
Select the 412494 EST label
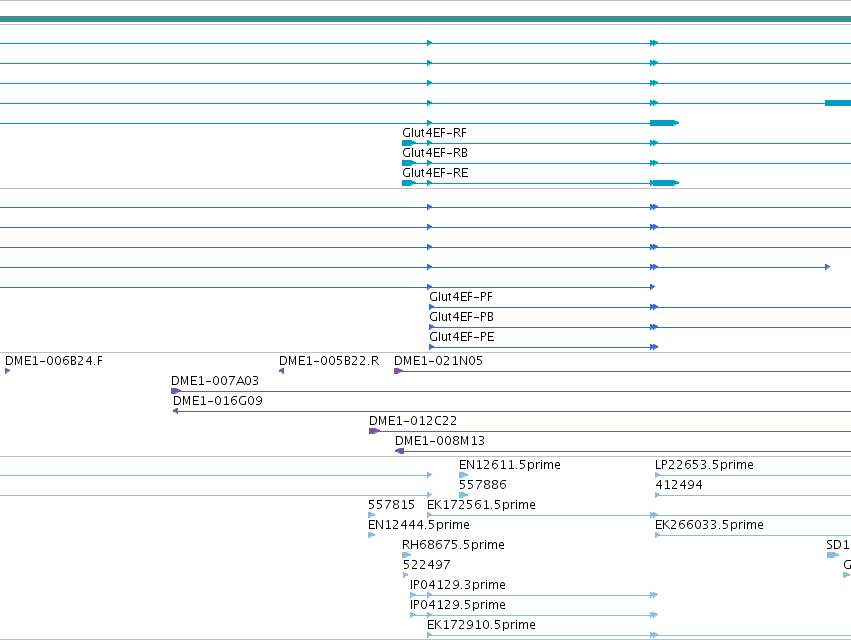[679, 485]
